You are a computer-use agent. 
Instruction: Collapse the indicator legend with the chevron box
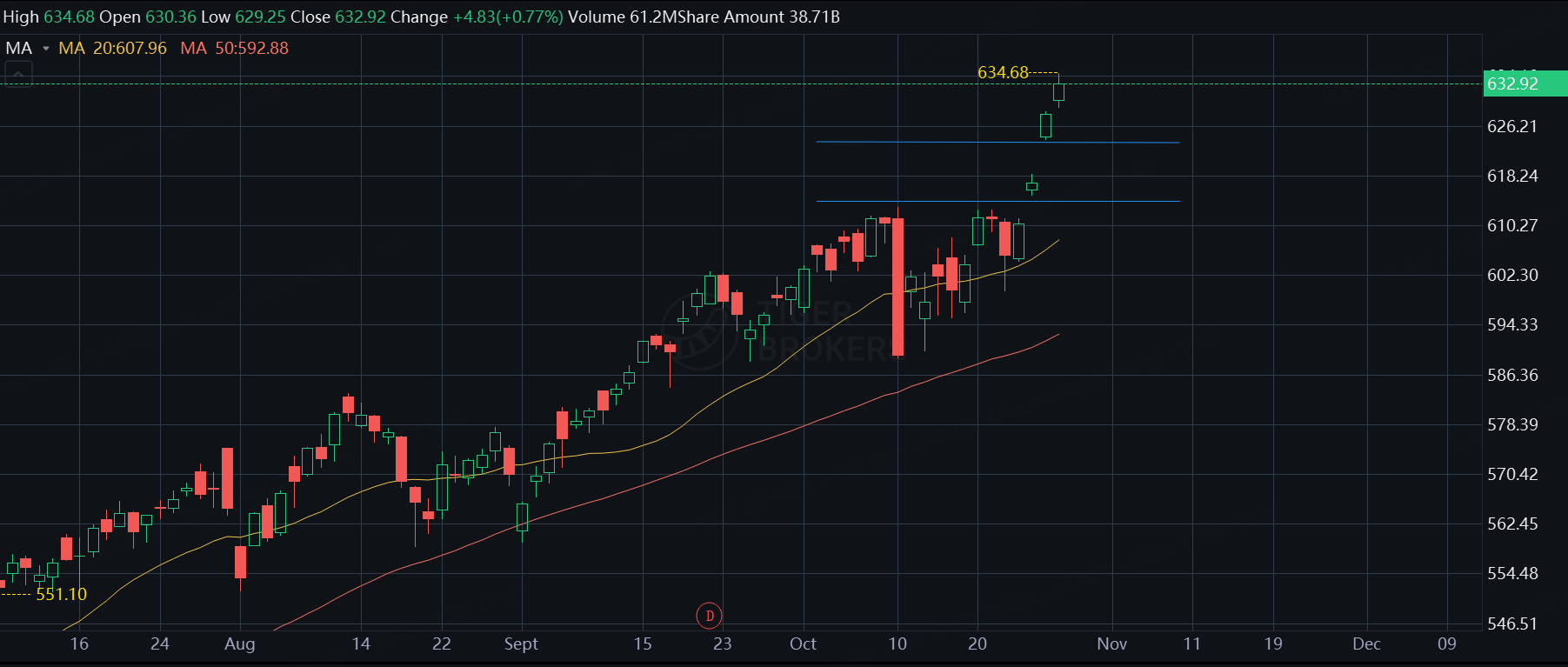pos(19,74)
